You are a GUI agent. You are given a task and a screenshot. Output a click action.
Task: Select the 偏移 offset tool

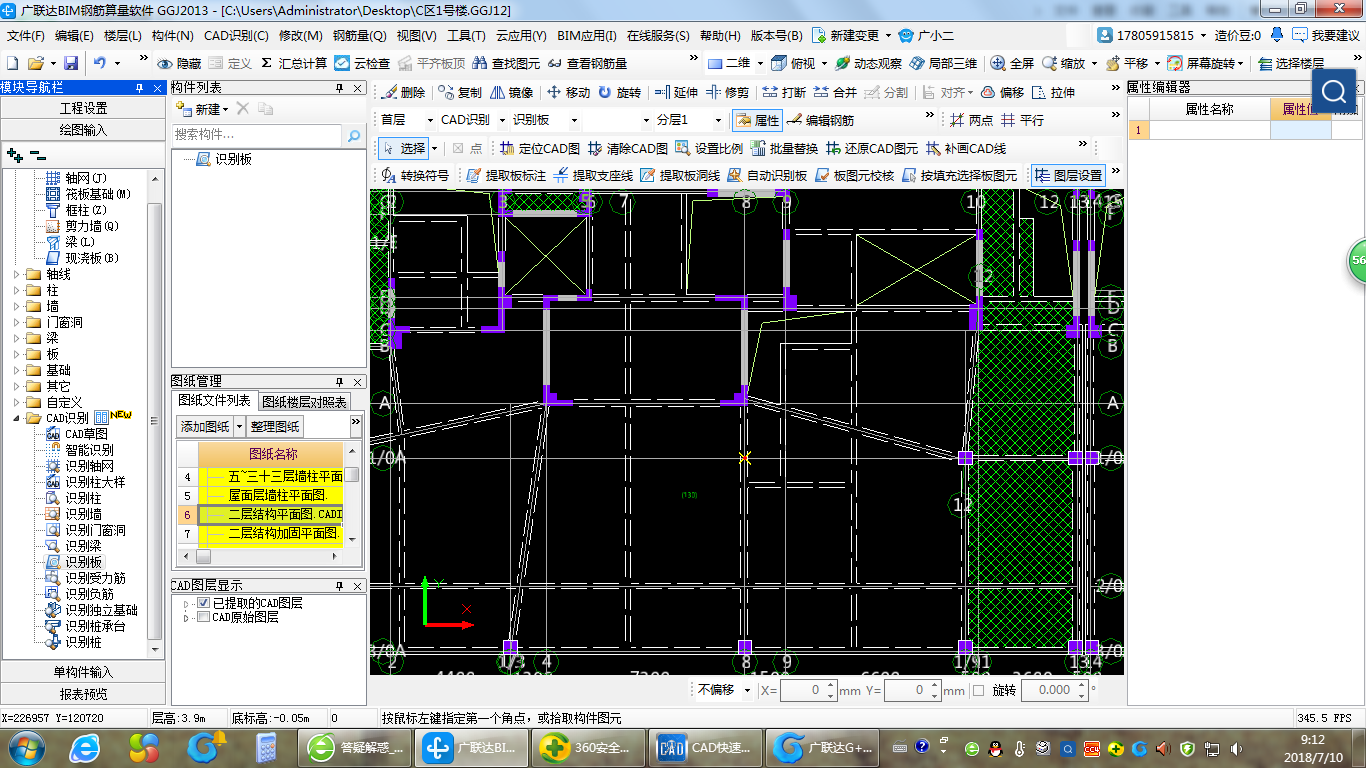1002,92
